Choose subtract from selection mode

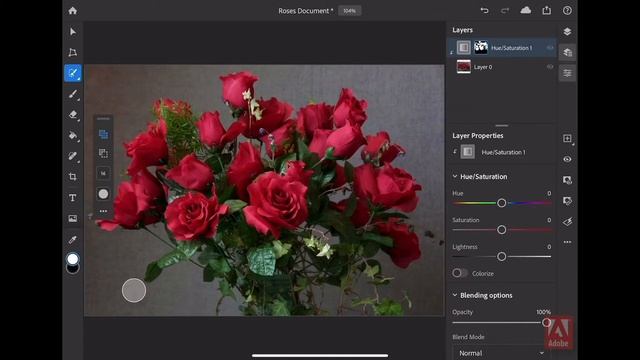pyautogui.click(x=103, y=153)
